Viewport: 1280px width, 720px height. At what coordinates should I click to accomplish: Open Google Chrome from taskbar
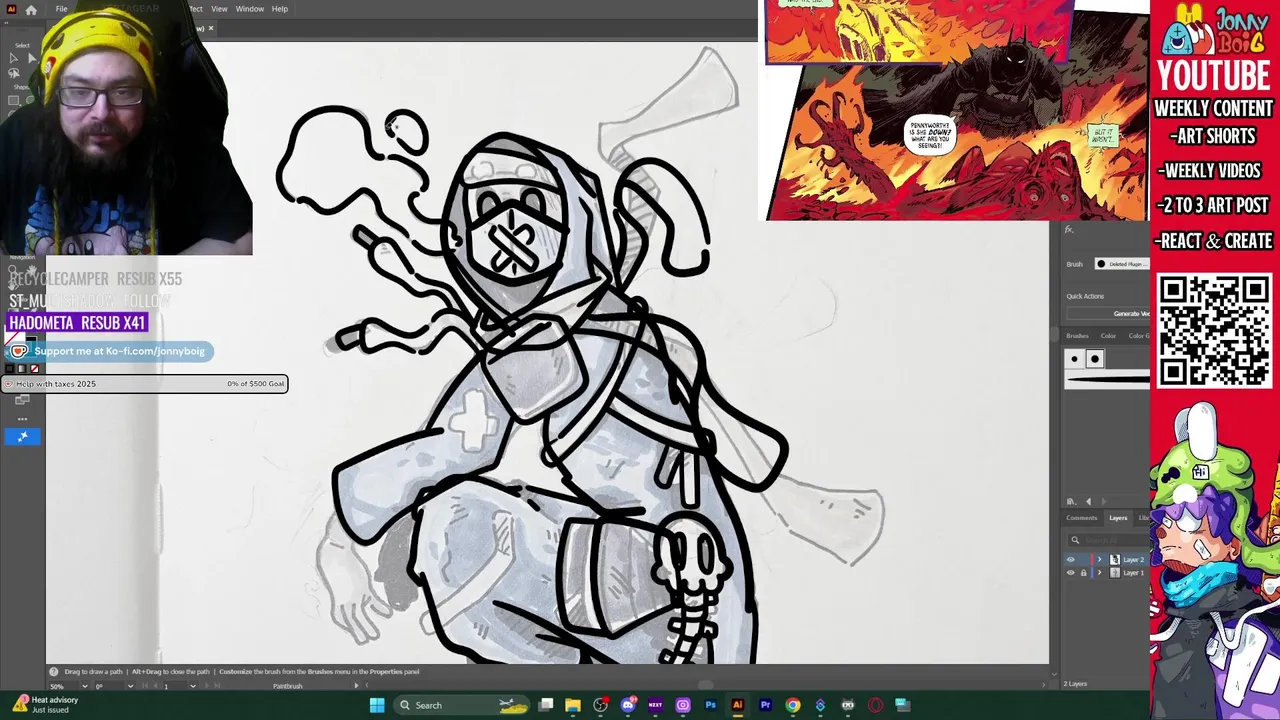pyautogui.click(x=793, y=705)
